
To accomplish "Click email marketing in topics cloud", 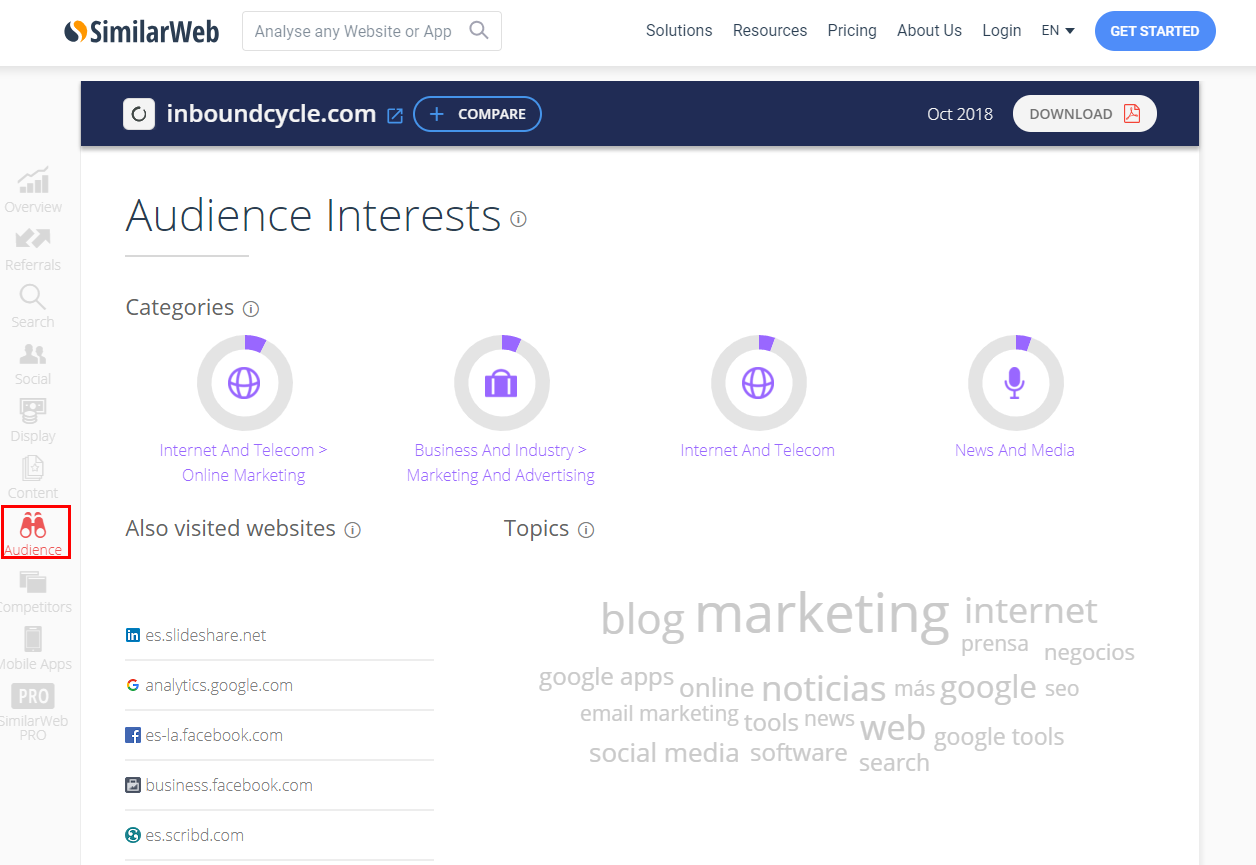I will pyautogui.click(x=659, y=713).
